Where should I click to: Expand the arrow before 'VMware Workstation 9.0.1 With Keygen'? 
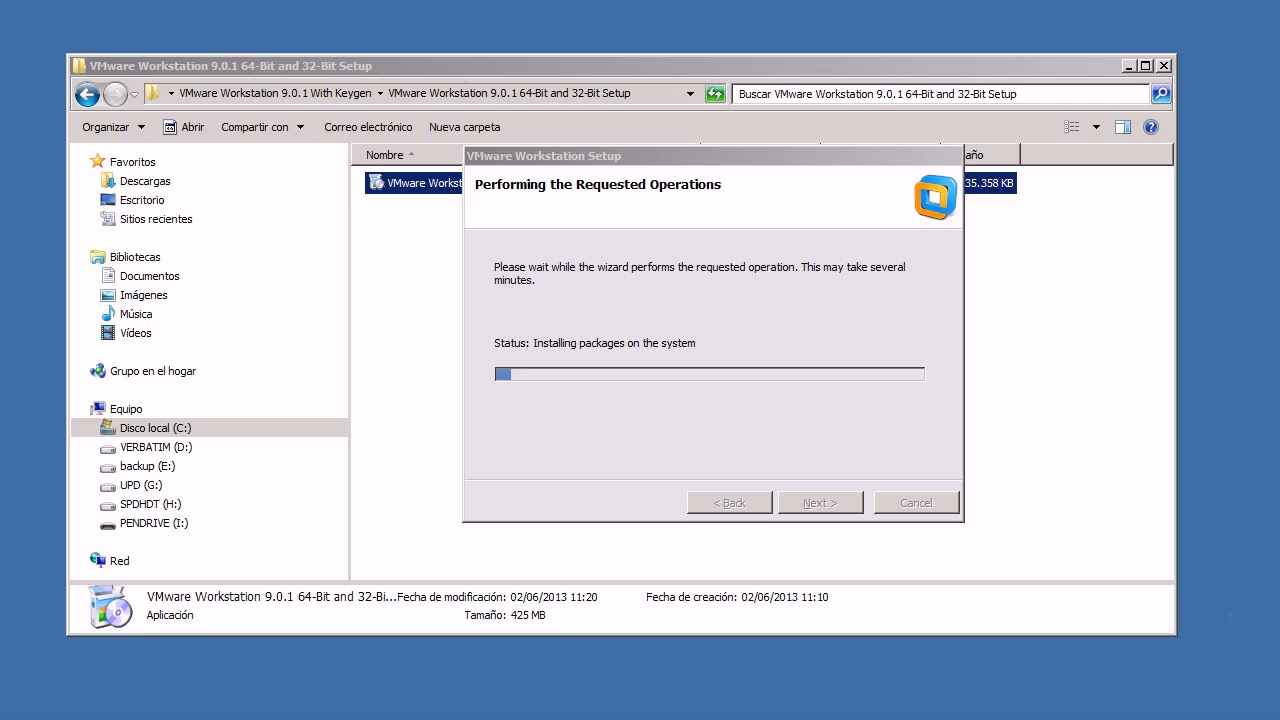pyautogui.click(x=171, y=94)
